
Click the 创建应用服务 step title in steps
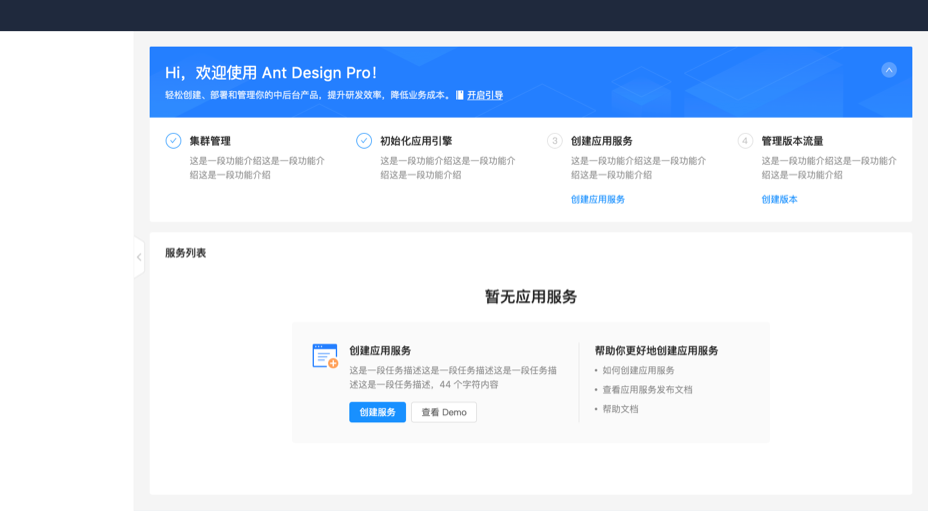click(x=601, y=141)
